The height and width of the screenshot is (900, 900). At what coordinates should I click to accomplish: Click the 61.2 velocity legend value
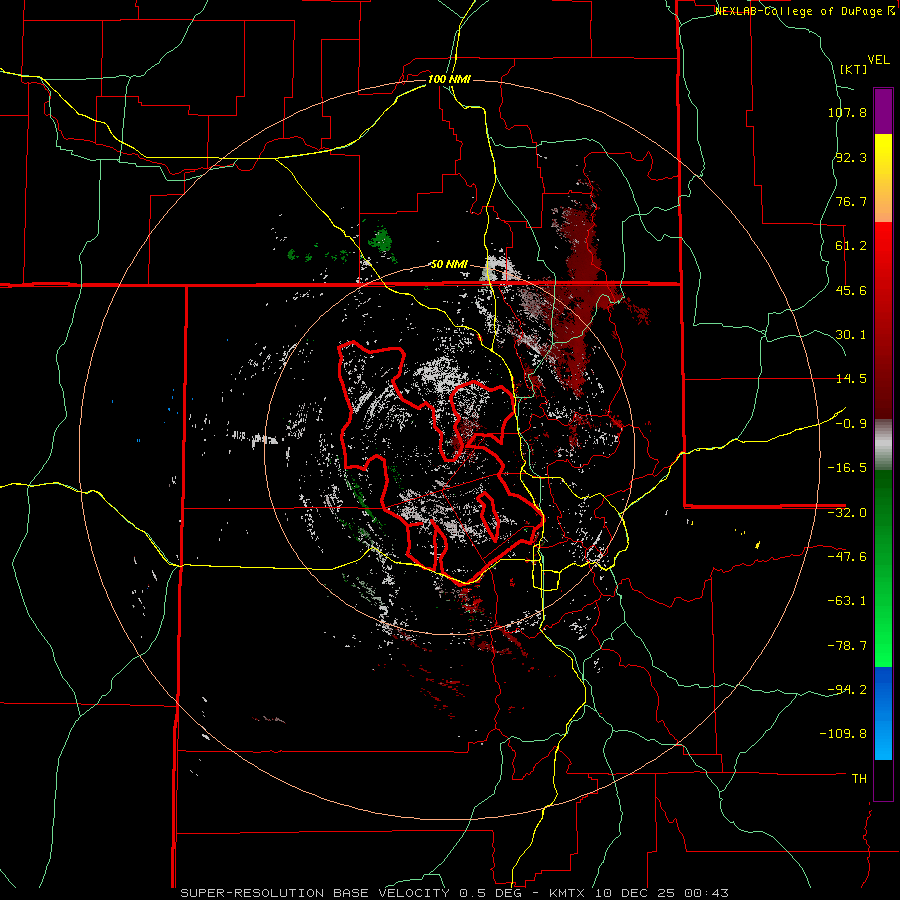pyautogui.click(x=851, y=246)
